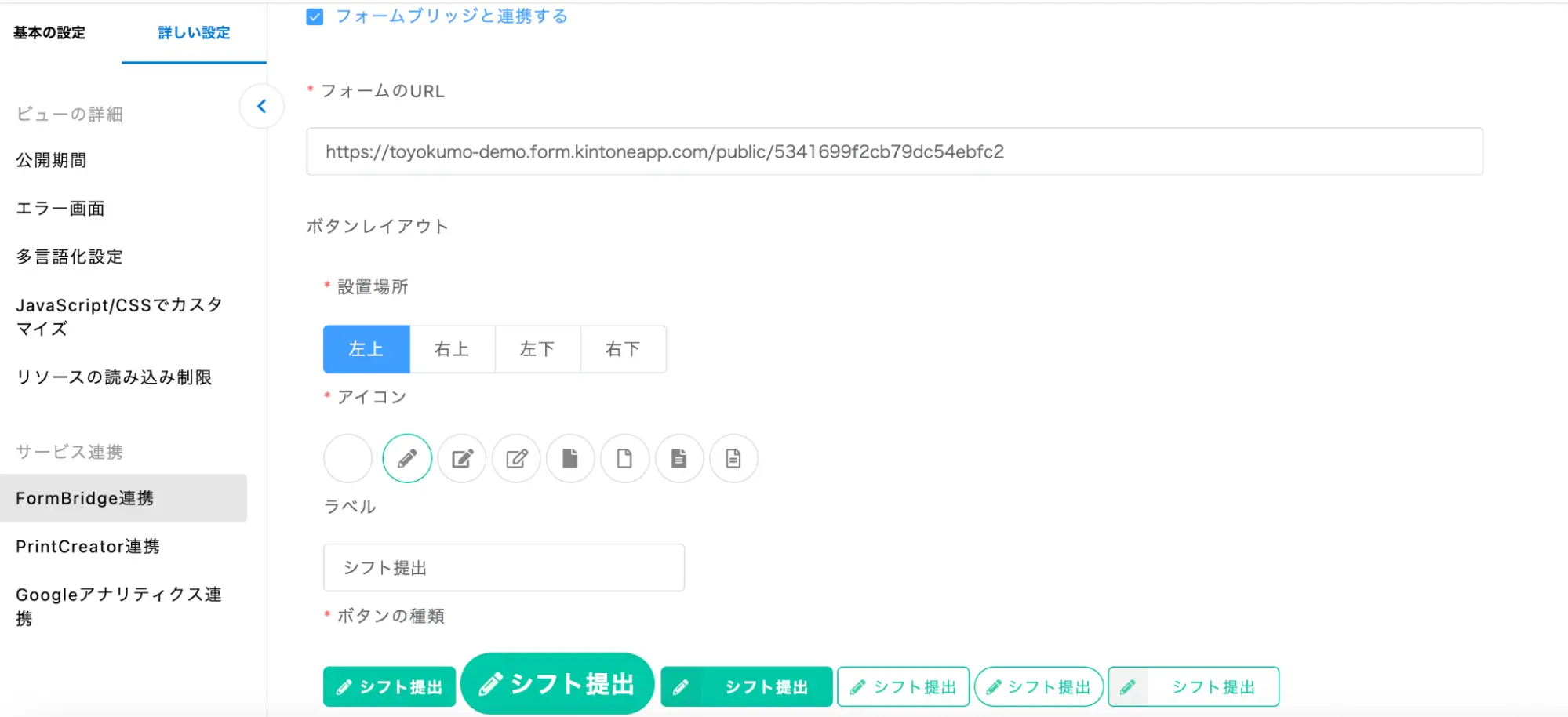Open Googleアナリティクス連携 settings
The width and height of the screenshot is (1568, 717).
(x=119, y=606)
